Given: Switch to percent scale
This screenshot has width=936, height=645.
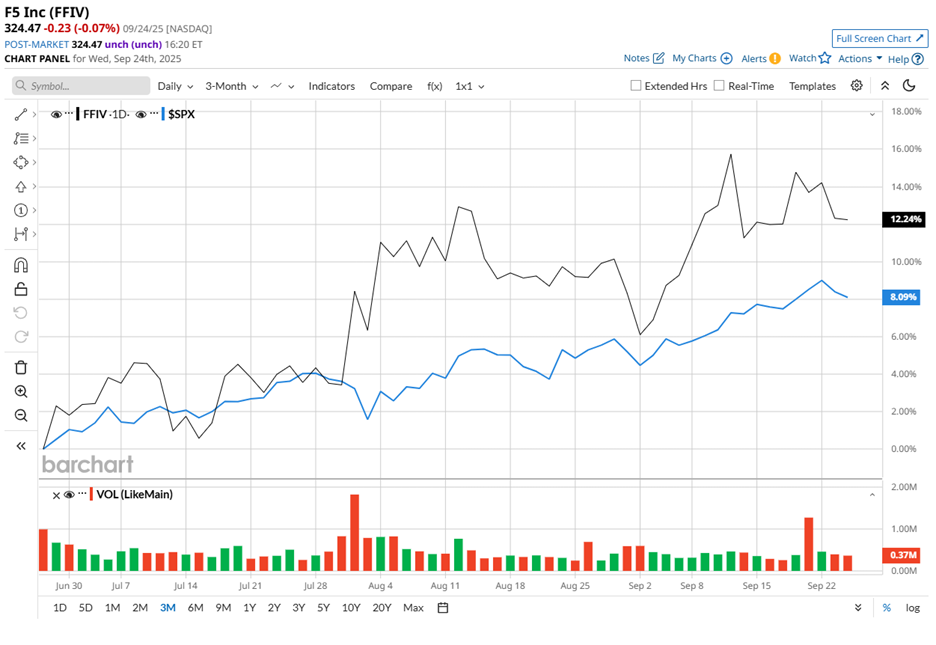Looking at the screenshot, I should [x=886, y=608].
